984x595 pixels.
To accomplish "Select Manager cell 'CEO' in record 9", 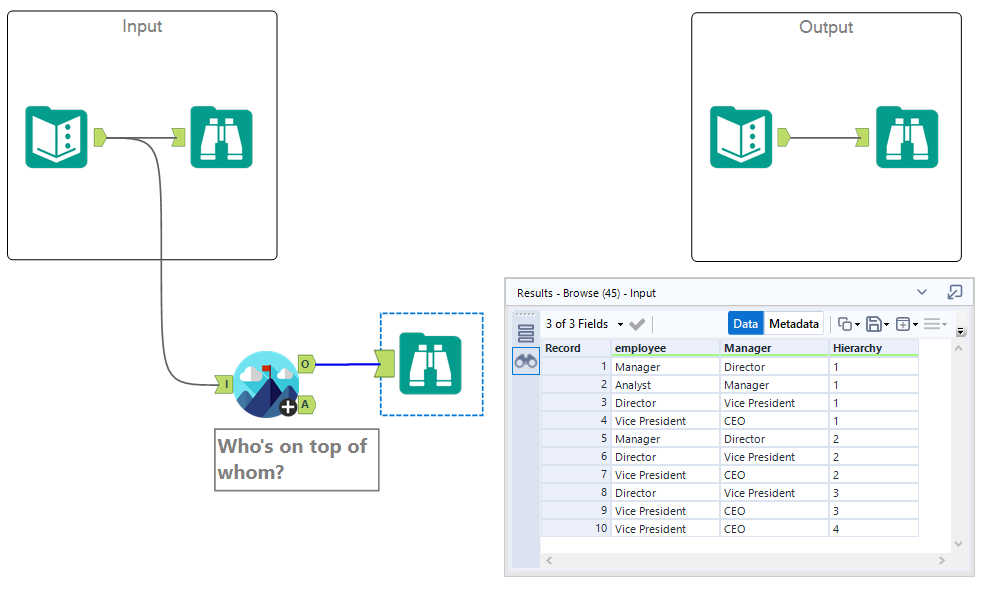I will pyautogui.click(x=774, y=511).
